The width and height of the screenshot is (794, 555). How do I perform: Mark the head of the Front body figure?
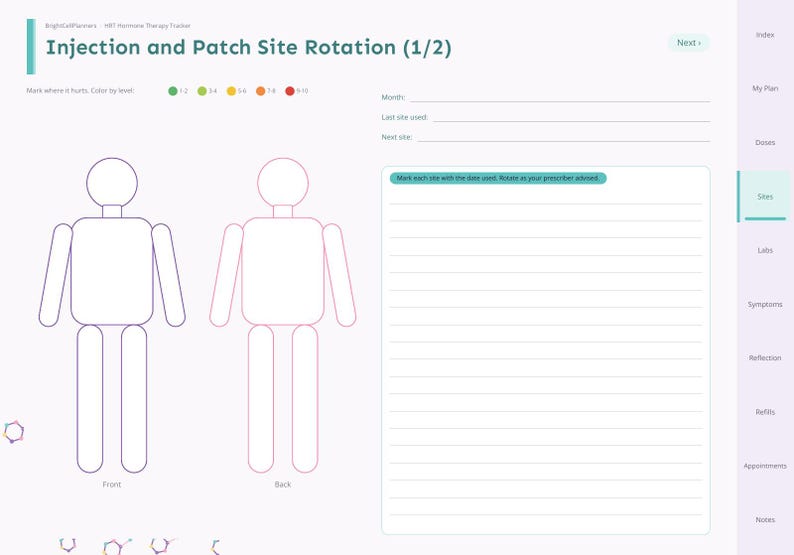(112, 183)
